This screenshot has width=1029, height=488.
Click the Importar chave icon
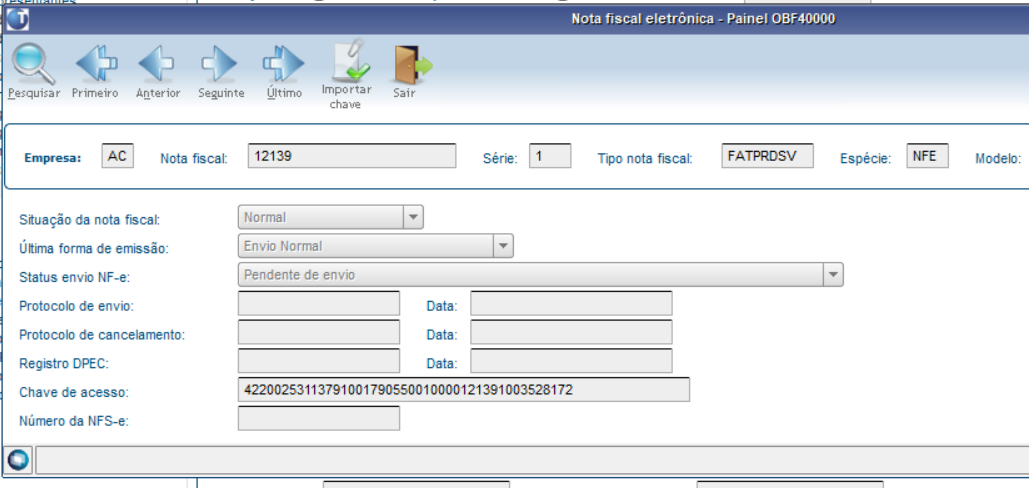[348, 60]
